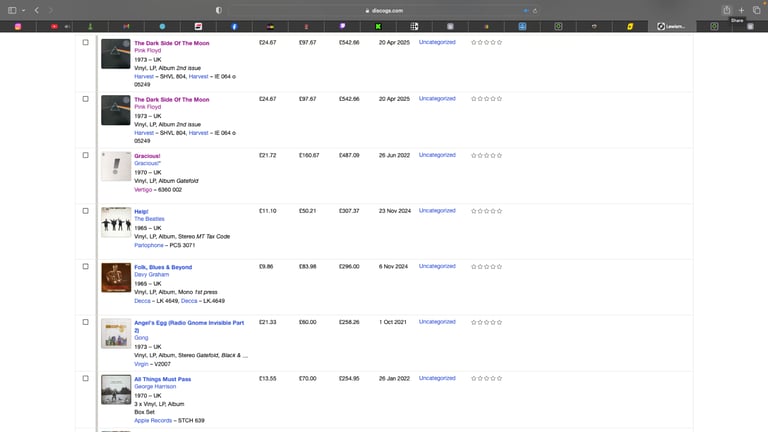This screenshot has width=768, height=432.
Task: Open a new tab with plus icon
Action: (x=742, y=10)
